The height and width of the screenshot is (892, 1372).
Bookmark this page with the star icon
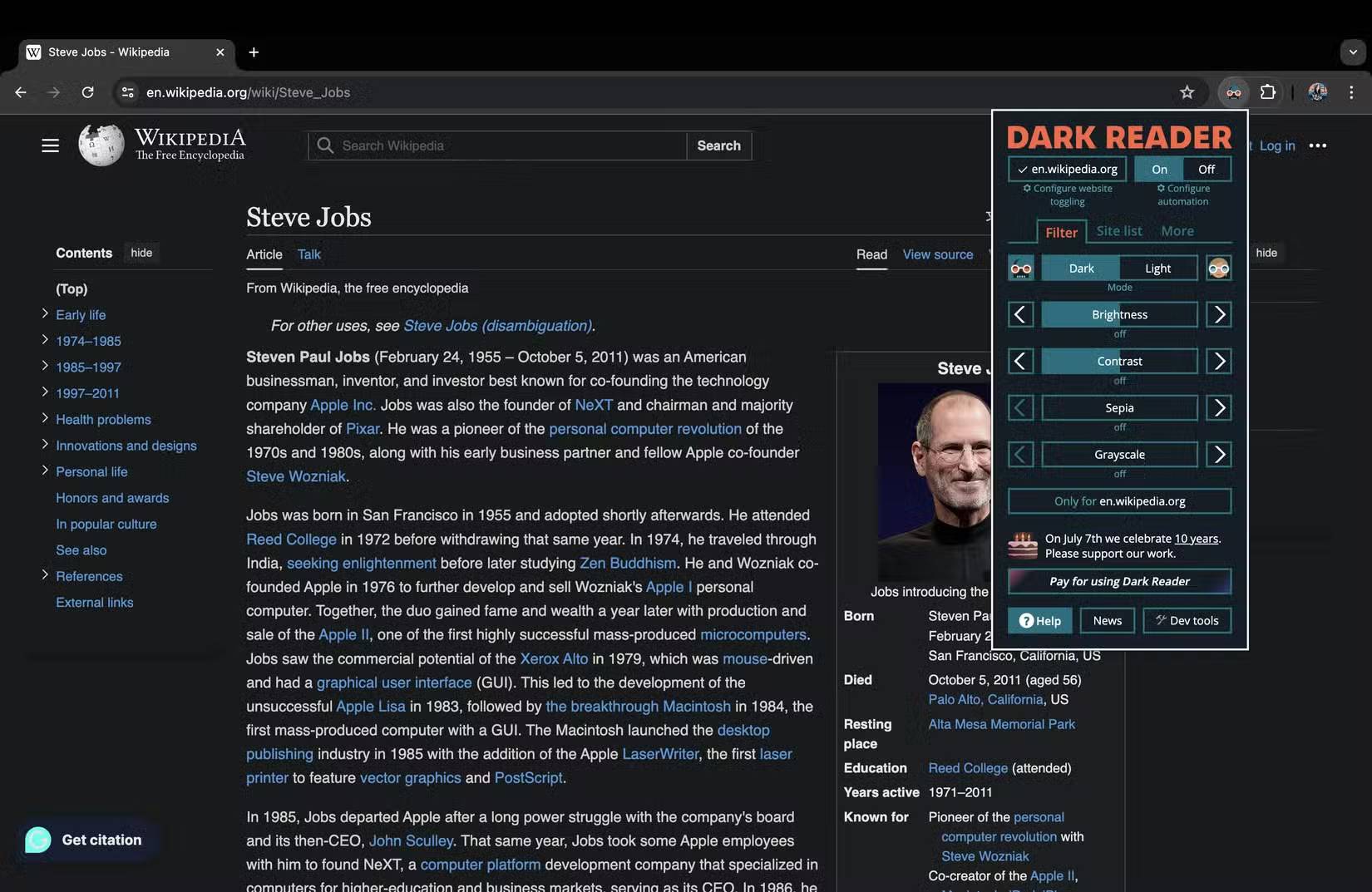[1187, 92]
